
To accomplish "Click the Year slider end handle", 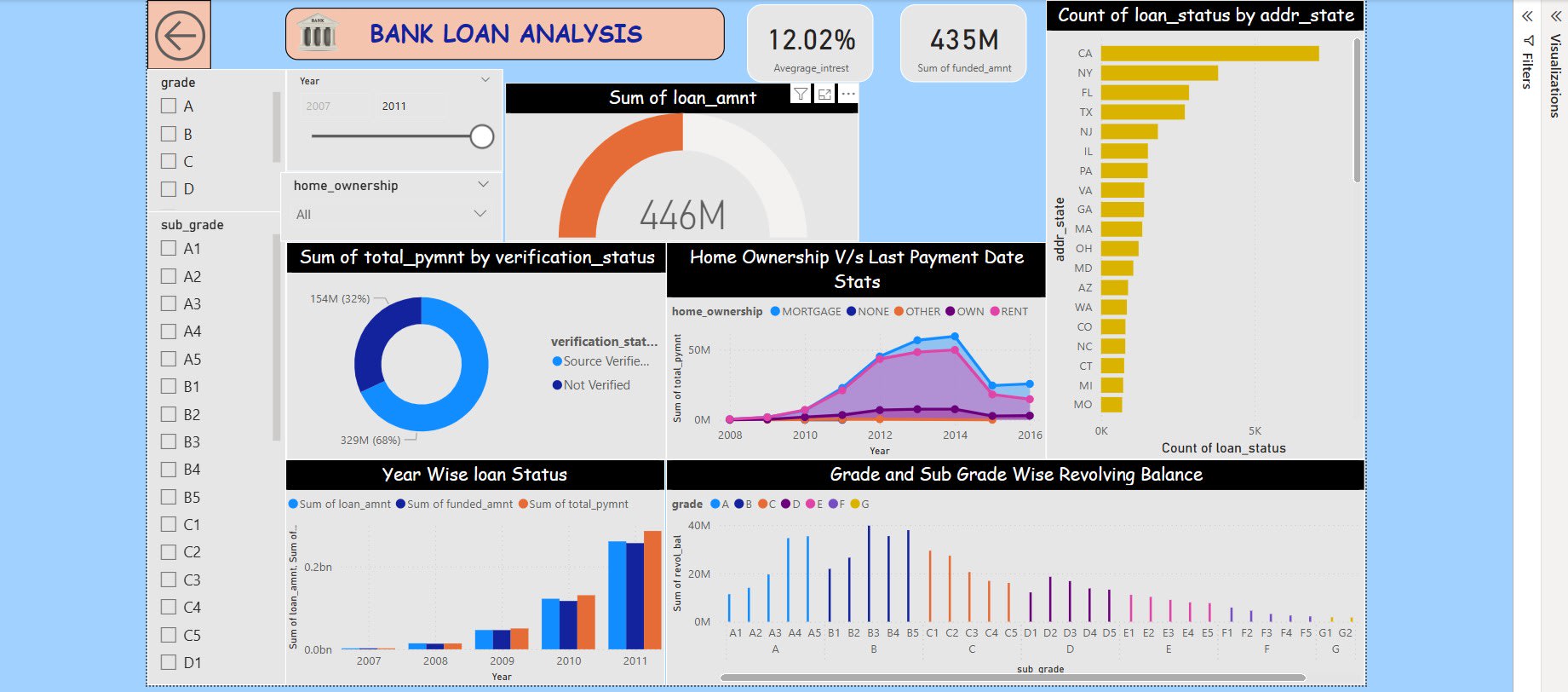I will 482,136.
